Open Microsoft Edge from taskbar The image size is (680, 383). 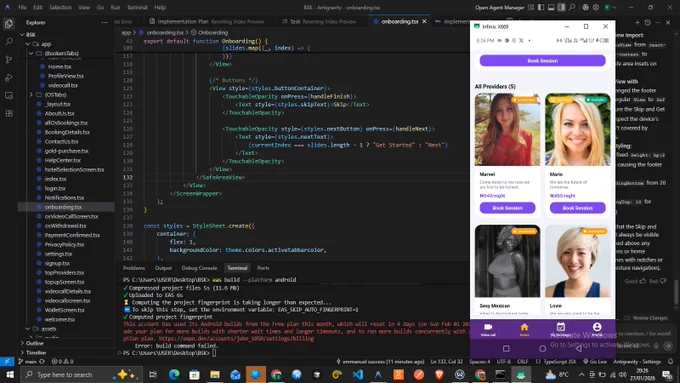click(x=174, y=374)
